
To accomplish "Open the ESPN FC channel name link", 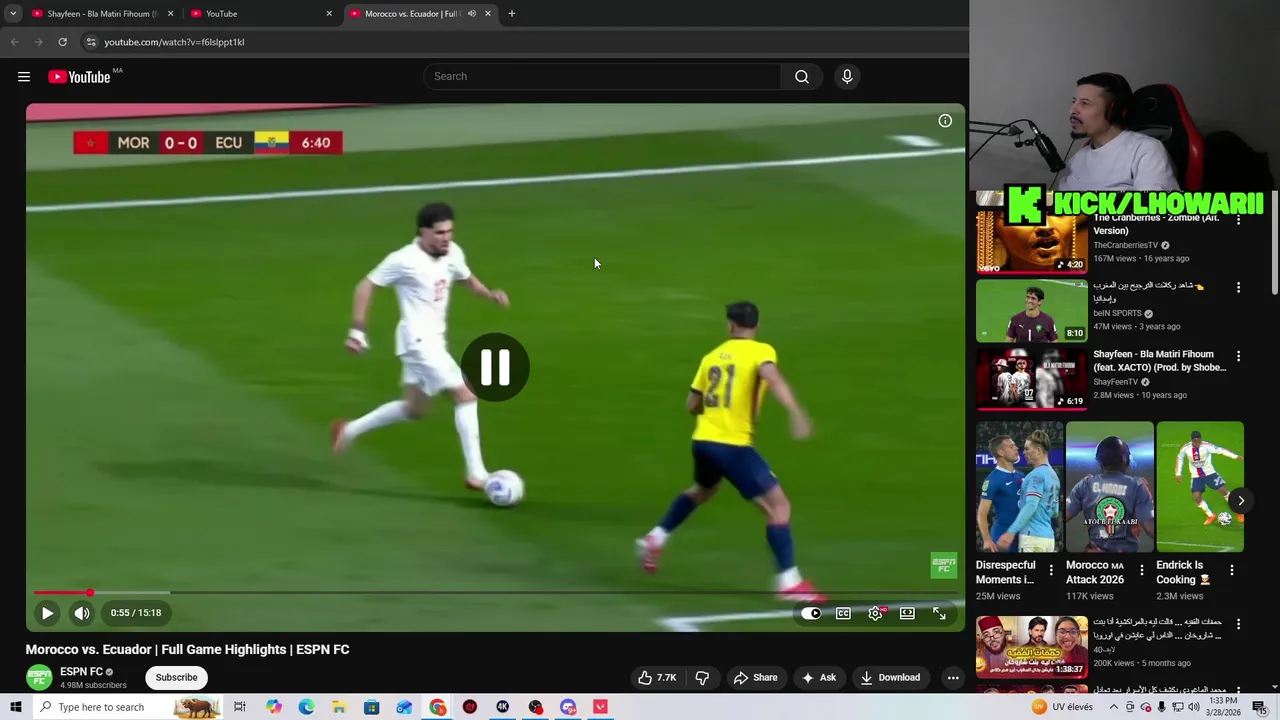I will pos(81,672).
